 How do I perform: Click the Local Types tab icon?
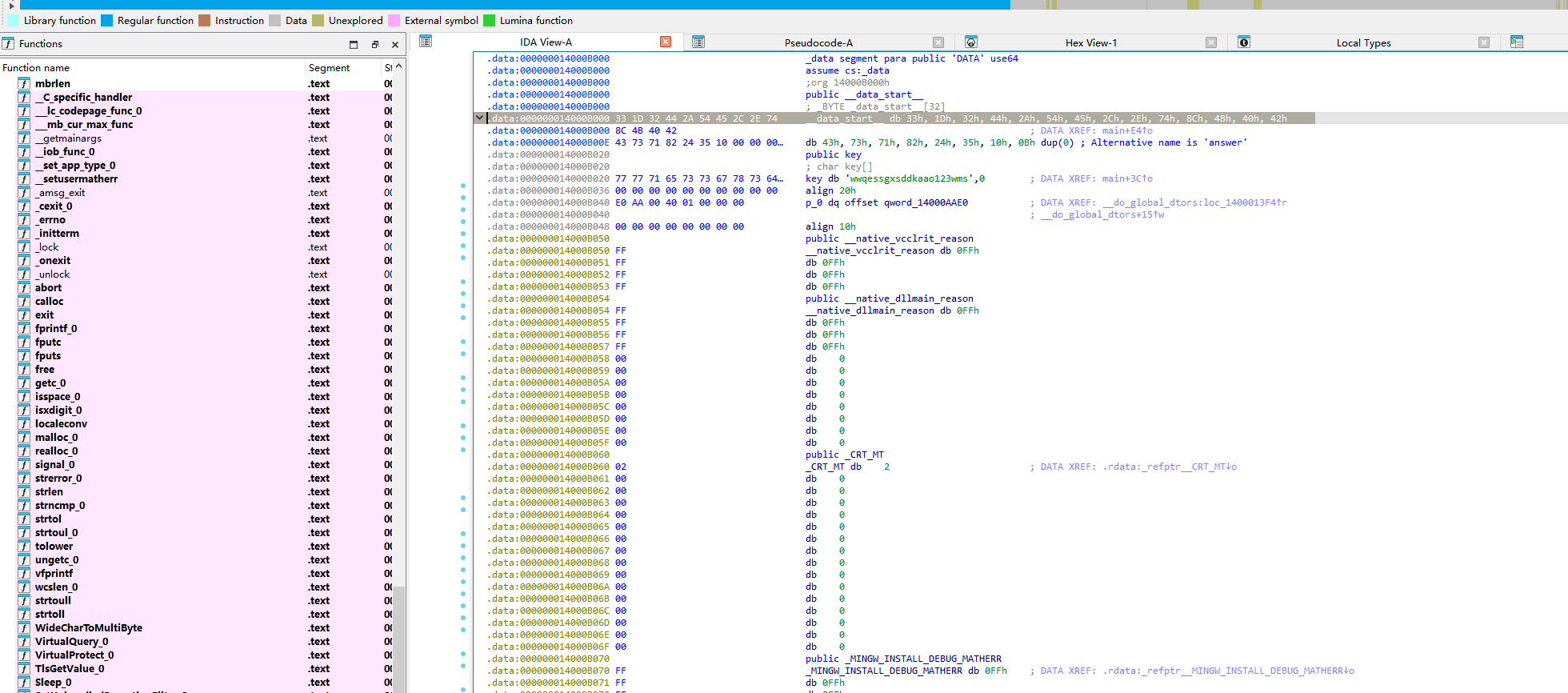pyautogui.click(x=1244, y=42)
